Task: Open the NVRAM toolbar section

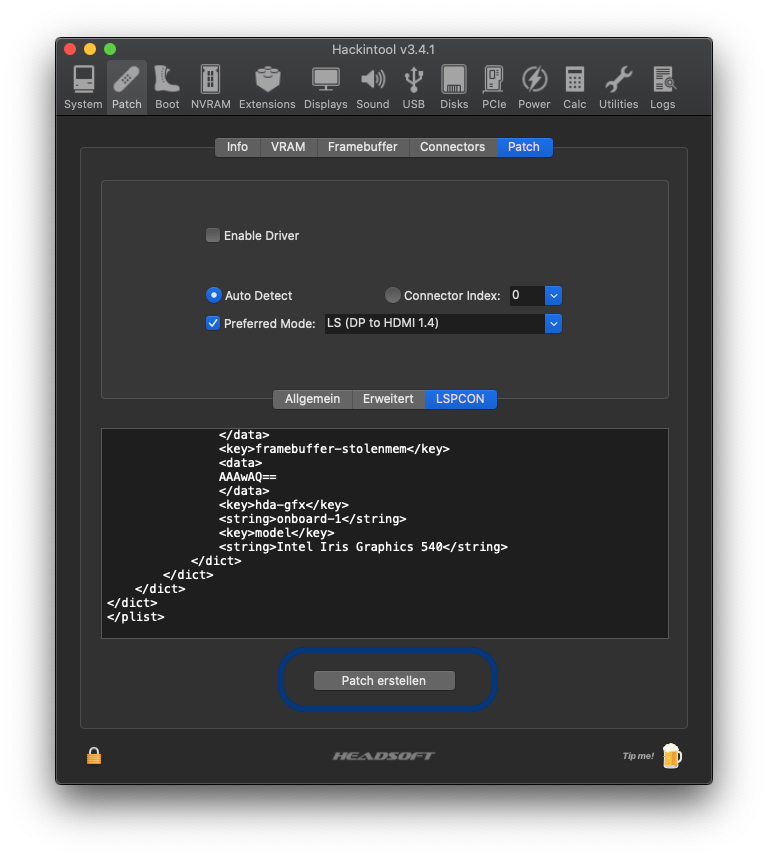Action: [x=211, y=88]
